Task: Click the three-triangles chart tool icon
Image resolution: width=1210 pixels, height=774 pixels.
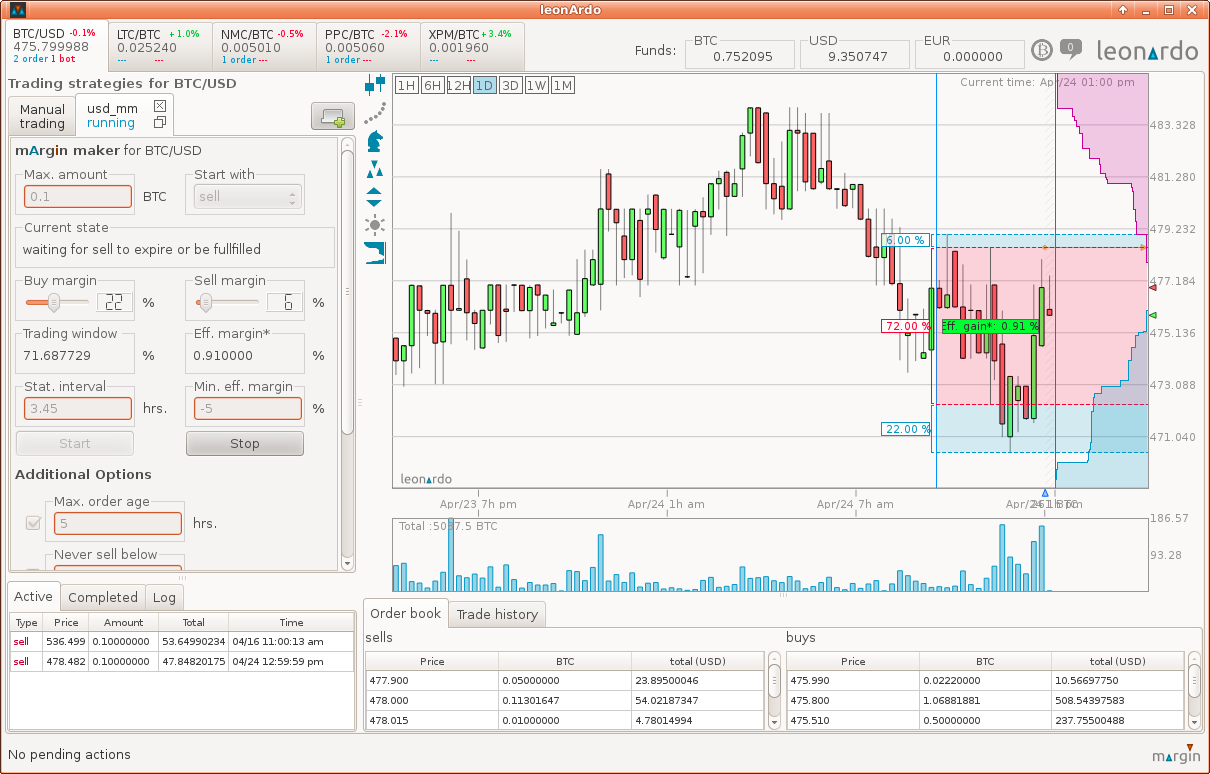Action: tap(375, 168)
